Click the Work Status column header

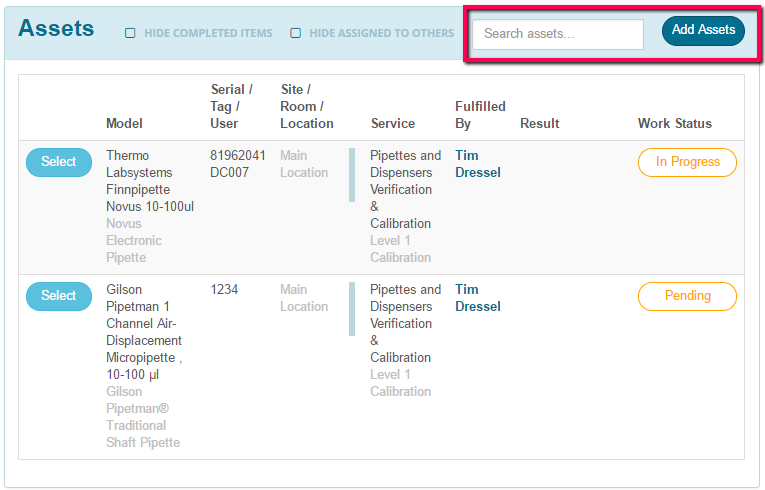pyautogui.click(x=675, y=123)
